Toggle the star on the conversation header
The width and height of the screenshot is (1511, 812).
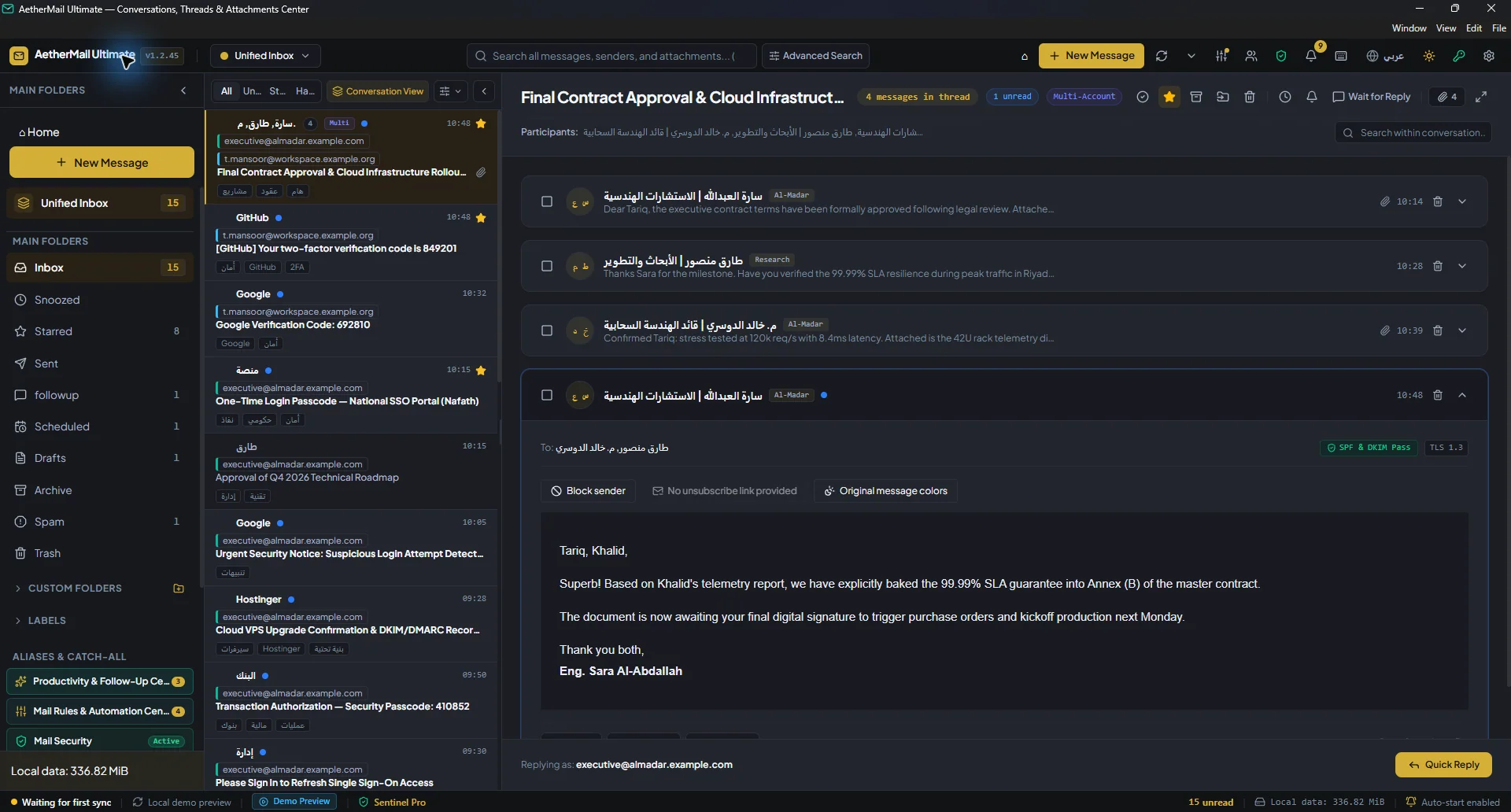pyautogui.click(x=1169, y=97)
